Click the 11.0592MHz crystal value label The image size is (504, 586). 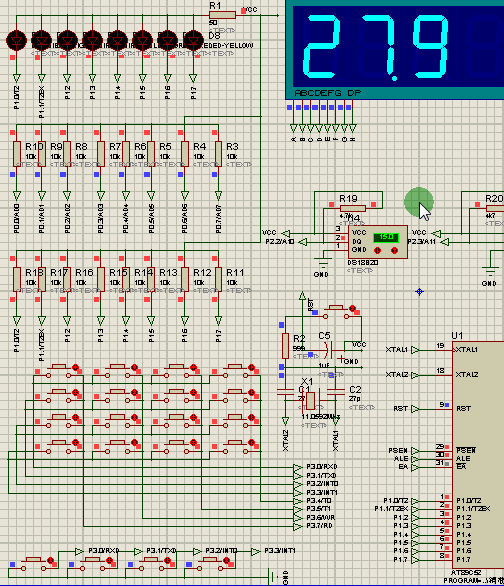coord(321,417)
